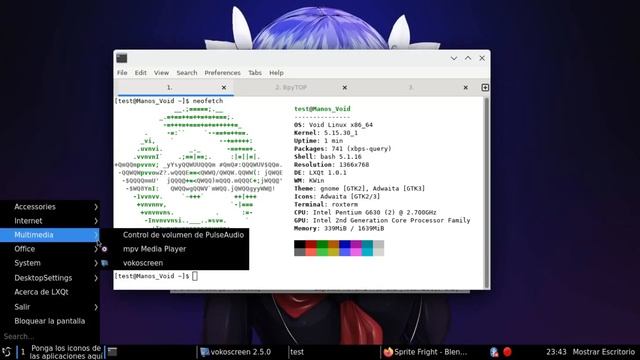The width and height of the screenshot is (640, 360).
Task: Switch to terminal tab 1
Action: pos(169,87)
